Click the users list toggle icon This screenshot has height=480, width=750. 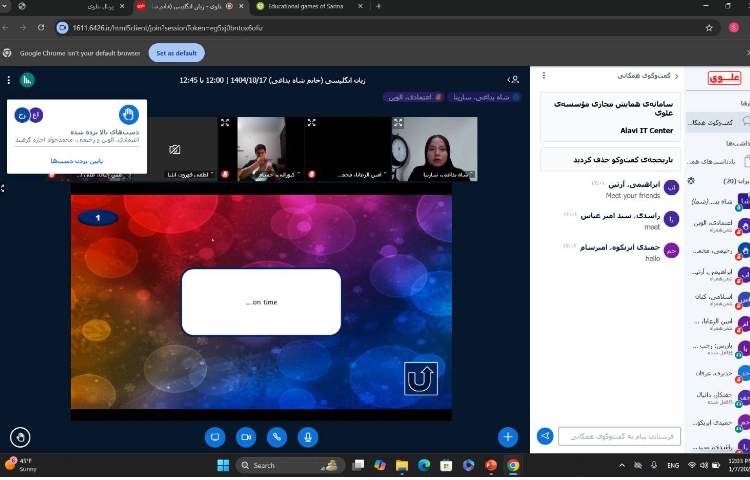(514, 79)
